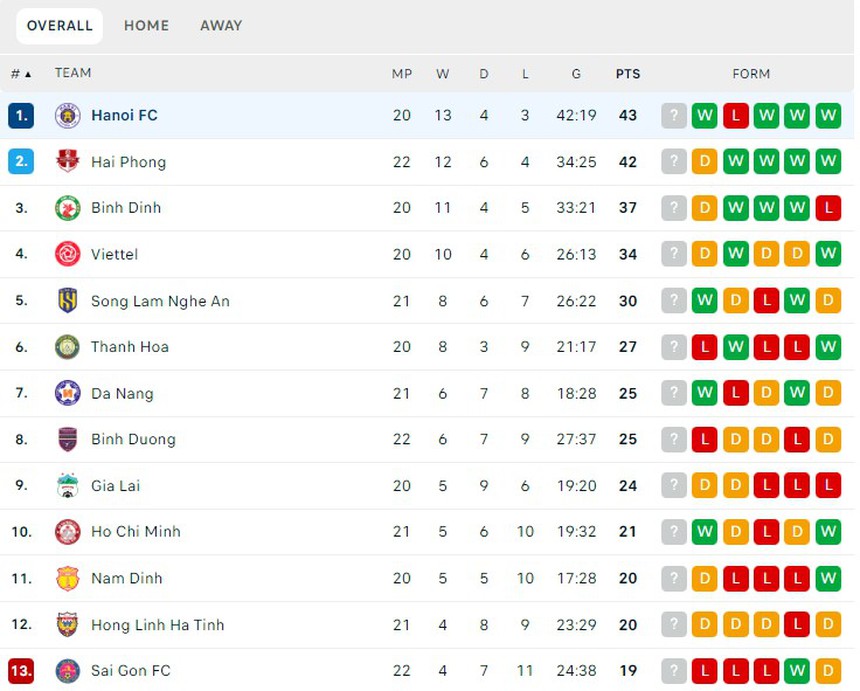Select the Thanh Hoa club badge

tap(66, 347)
